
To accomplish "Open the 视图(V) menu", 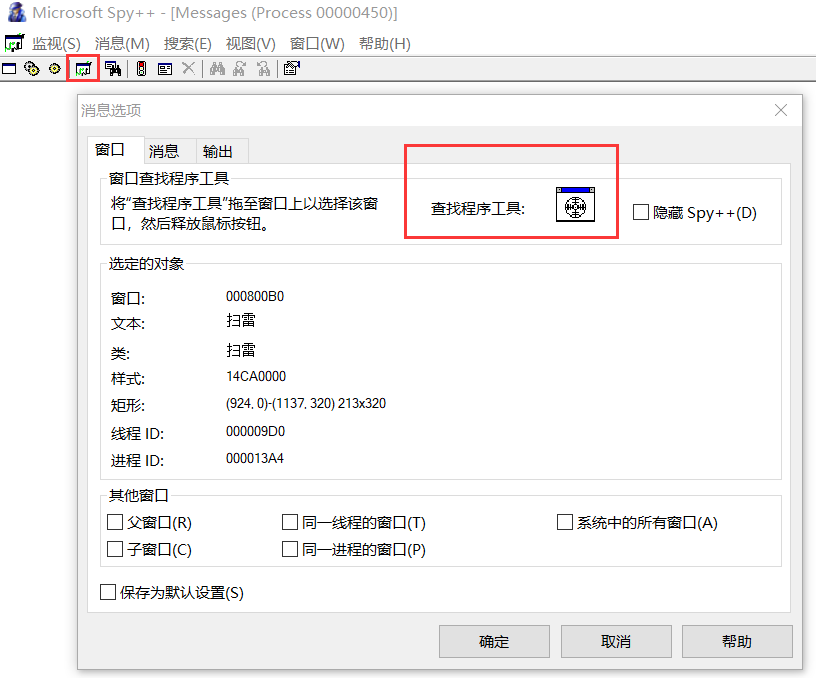I will [x=250, y=44].
